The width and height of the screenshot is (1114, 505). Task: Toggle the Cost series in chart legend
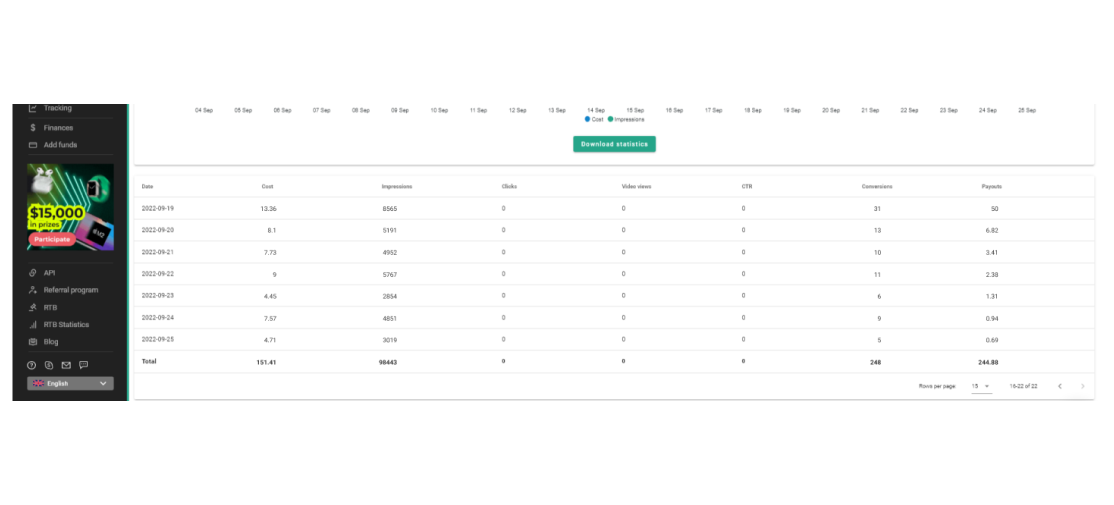point(593,119)
